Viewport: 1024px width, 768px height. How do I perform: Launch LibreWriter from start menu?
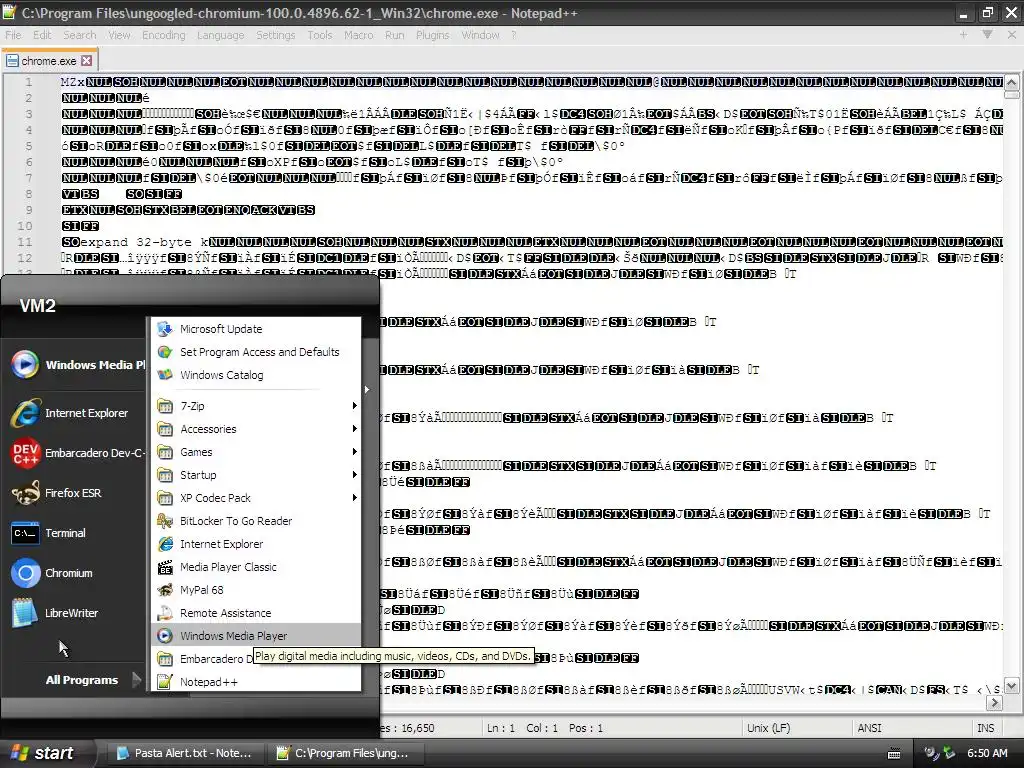(x=77, y=613)
